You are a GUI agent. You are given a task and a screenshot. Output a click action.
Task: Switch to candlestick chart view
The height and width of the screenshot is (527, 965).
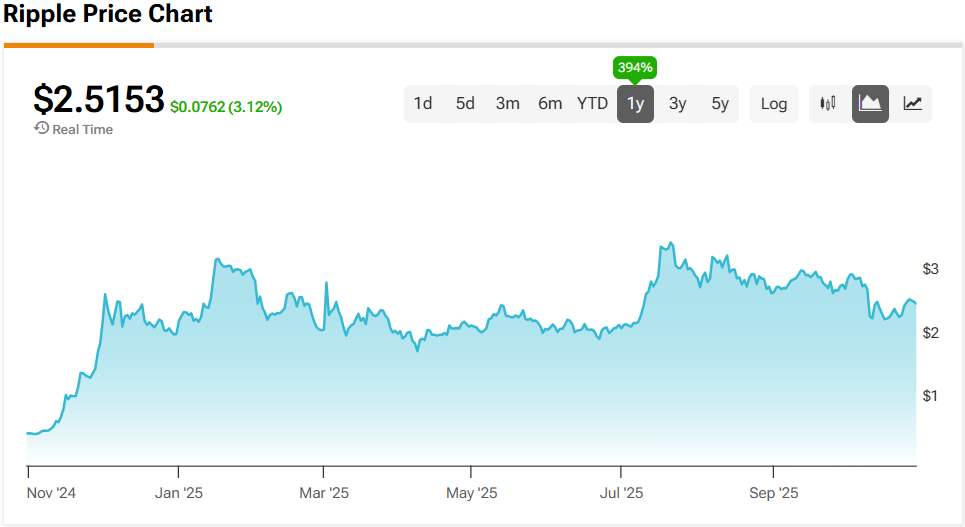827,103
